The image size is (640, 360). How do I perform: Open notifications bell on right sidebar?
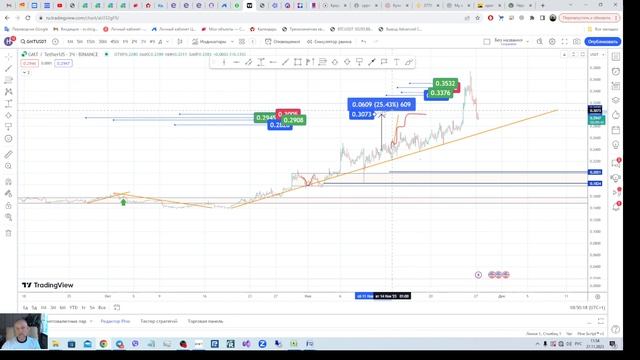click(616, 207)
